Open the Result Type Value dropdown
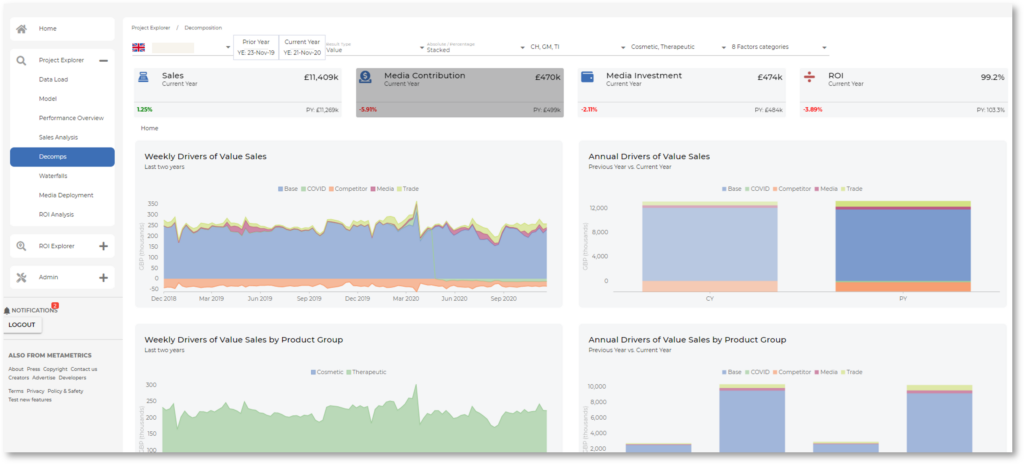Viewport: 1024px width, 464px height. point(376,48)
